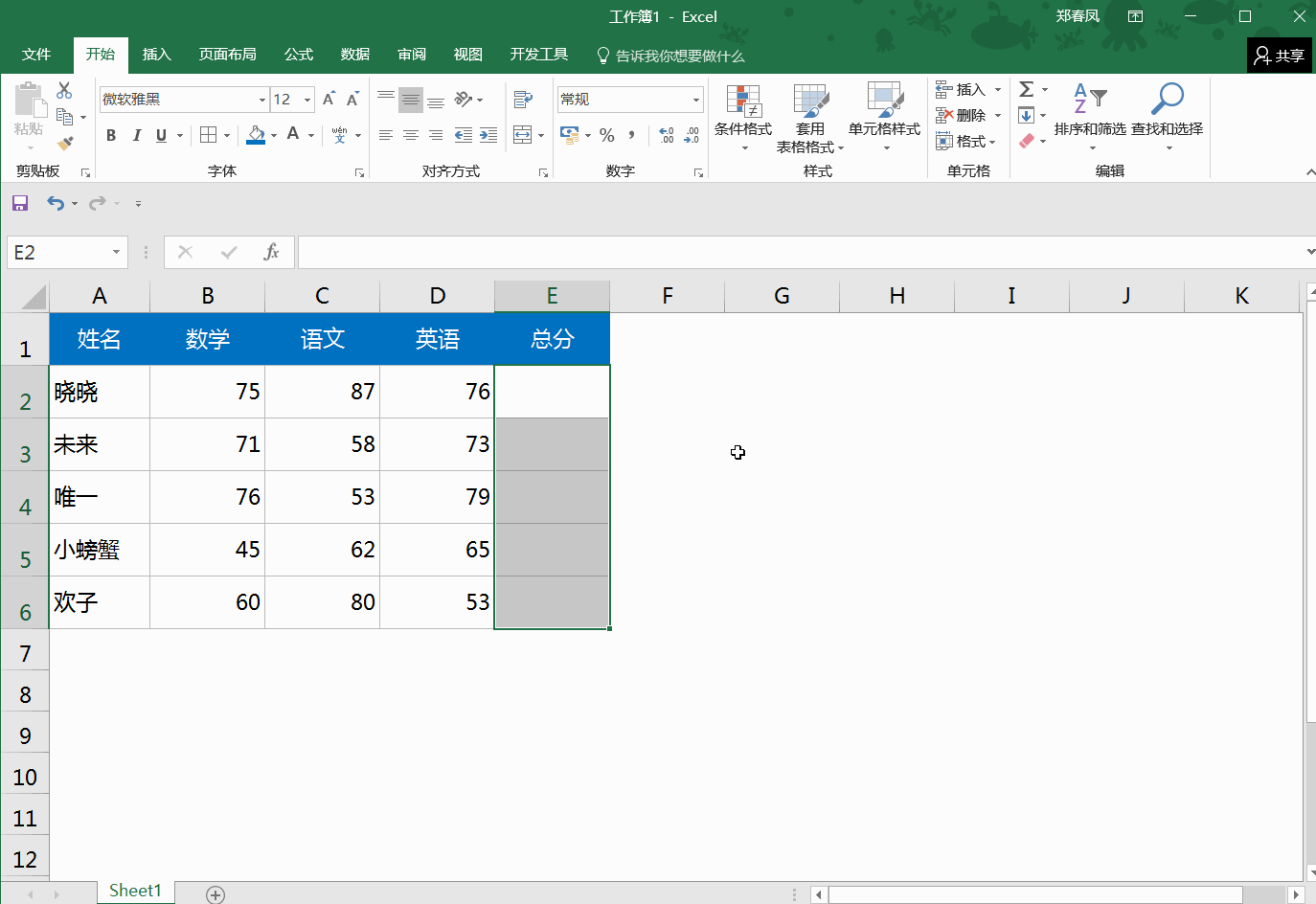Save workbook using quick access floppy icon

coord(20,203)
